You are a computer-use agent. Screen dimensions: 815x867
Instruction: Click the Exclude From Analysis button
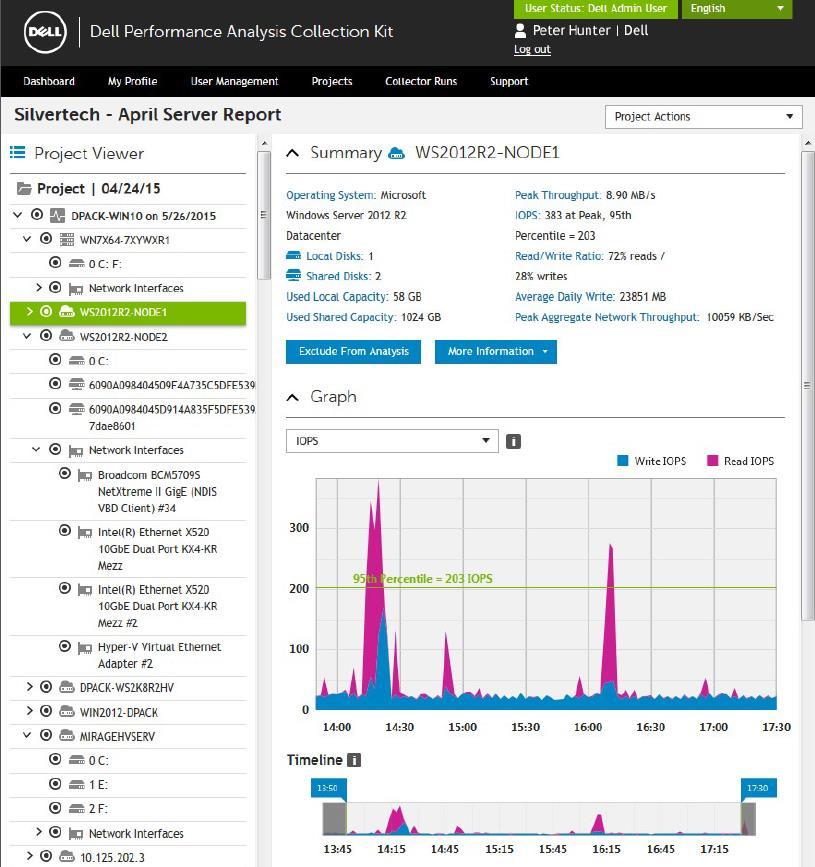[x=353, y=352]
